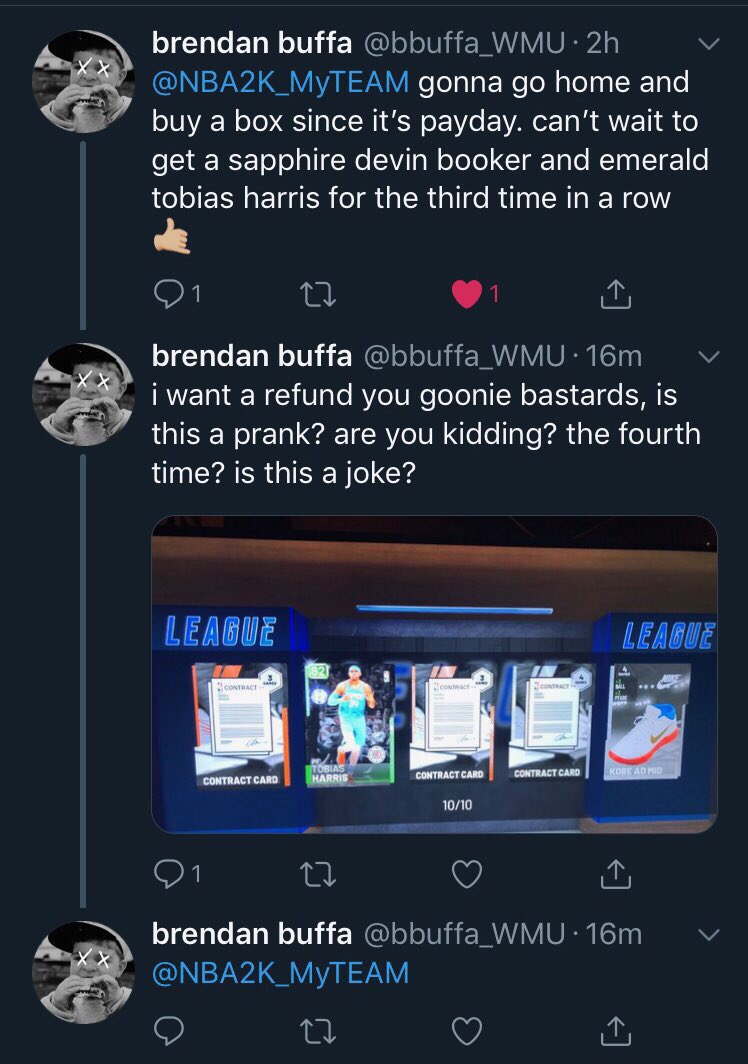Unlike the first tweet's red heart
Screen dimensions: 748x1064
[x=466, y=294]
